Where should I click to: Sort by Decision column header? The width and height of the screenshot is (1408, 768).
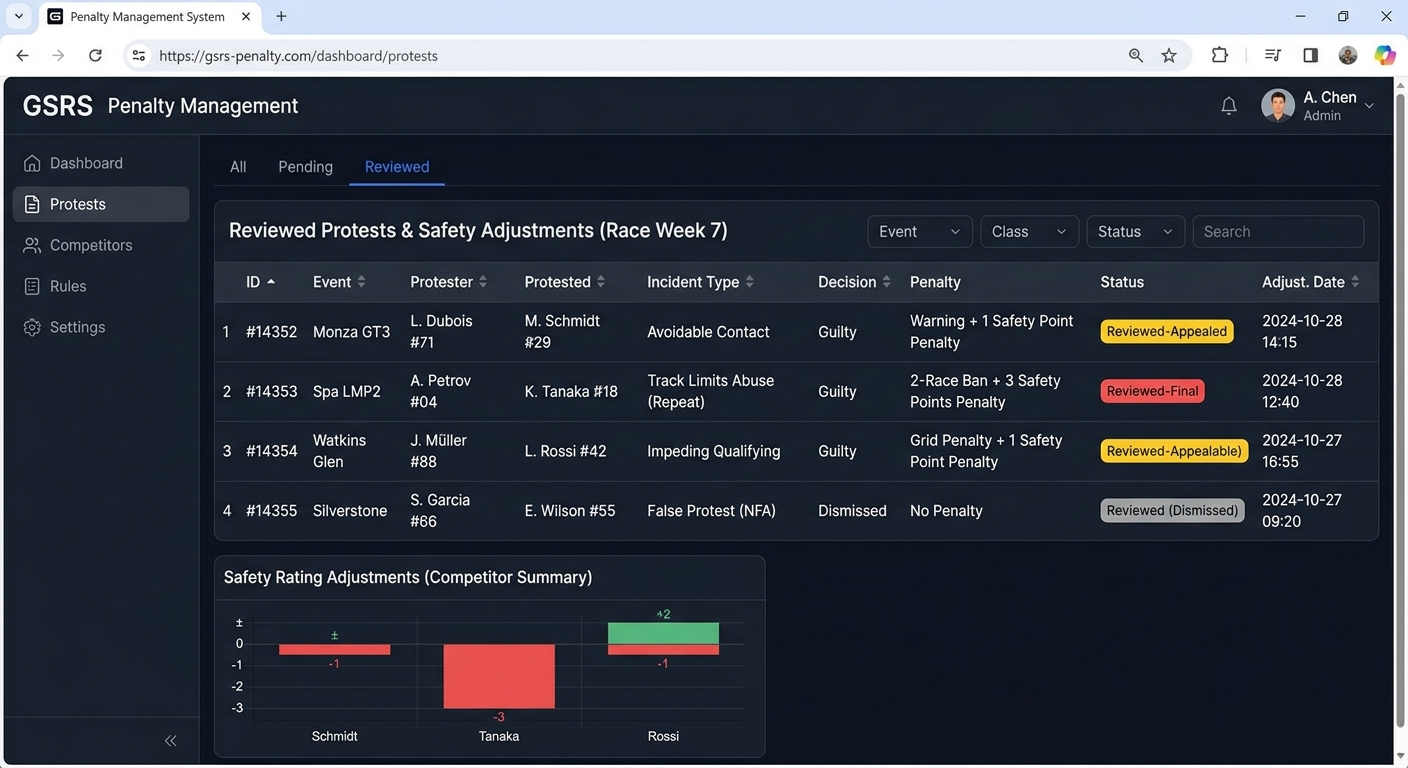point(854,282)
